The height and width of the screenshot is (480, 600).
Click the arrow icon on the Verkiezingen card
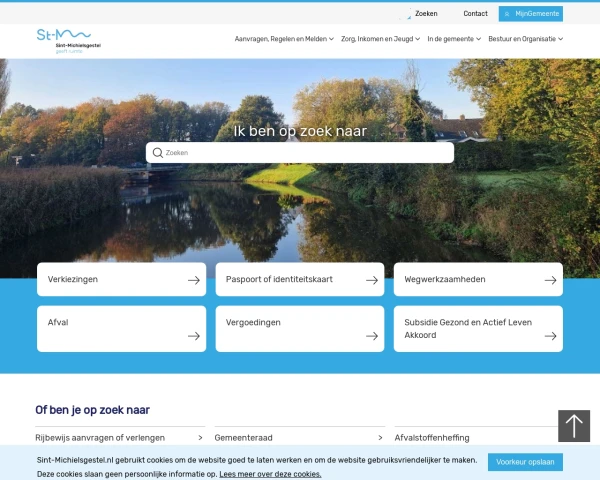[194, 280]
